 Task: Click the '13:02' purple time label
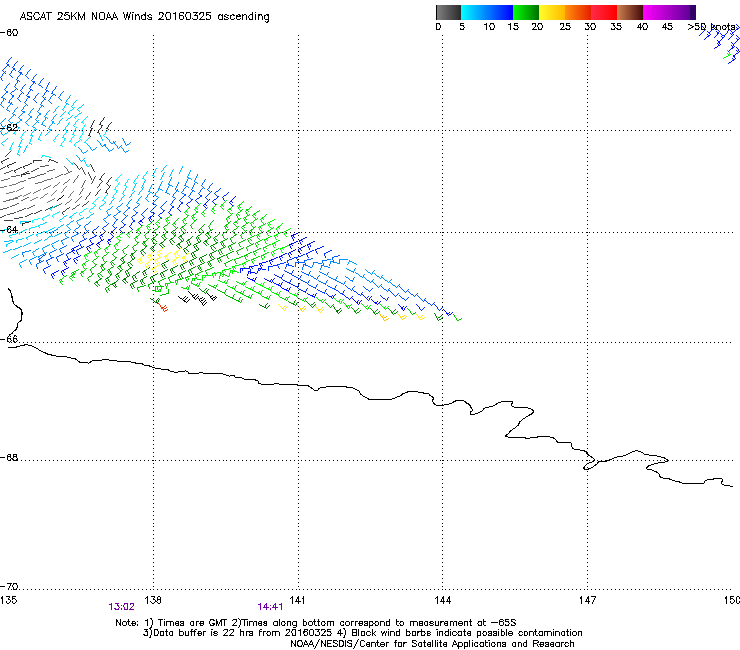121,607
